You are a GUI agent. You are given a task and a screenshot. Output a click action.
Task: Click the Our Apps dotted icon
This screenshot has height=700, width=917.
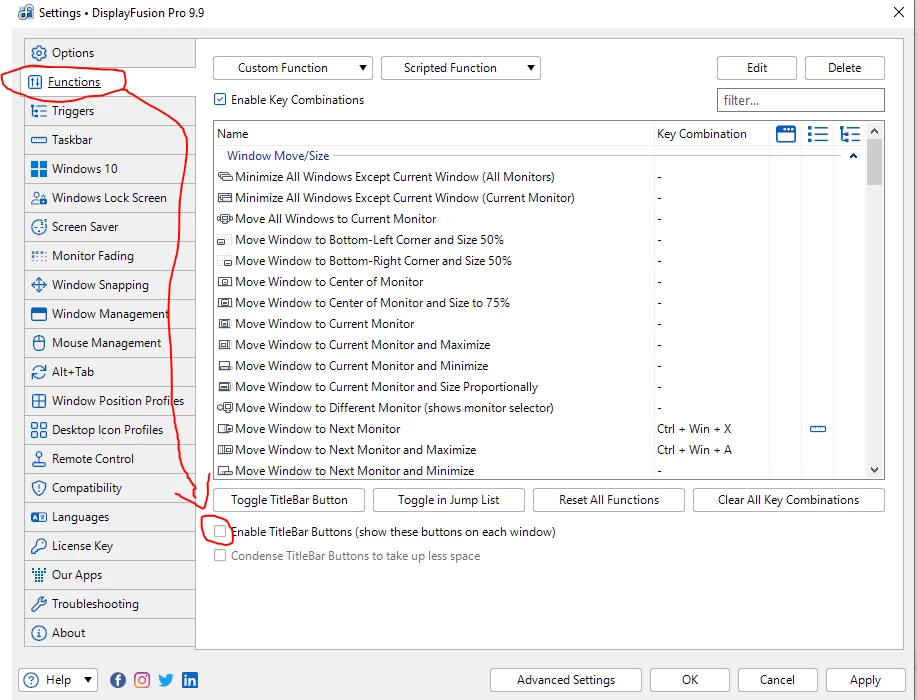39,575
